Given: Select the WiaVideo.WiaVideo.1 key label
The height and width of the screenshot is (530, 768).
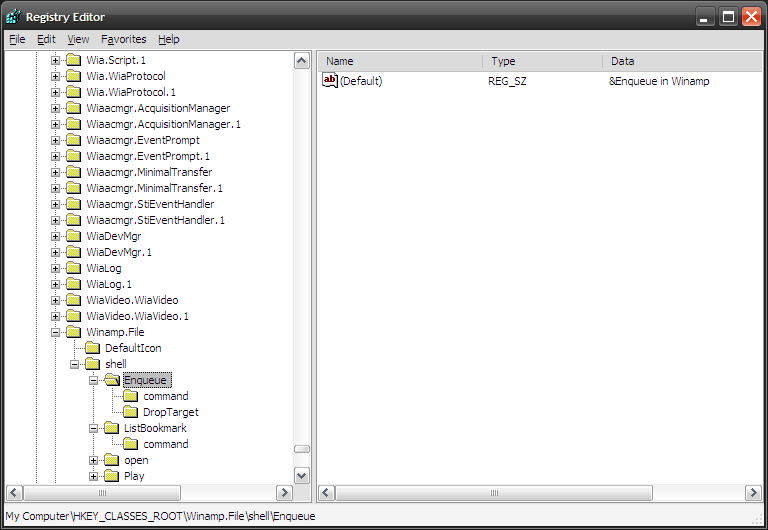Looking at the screenshot, I should [138, 316].
